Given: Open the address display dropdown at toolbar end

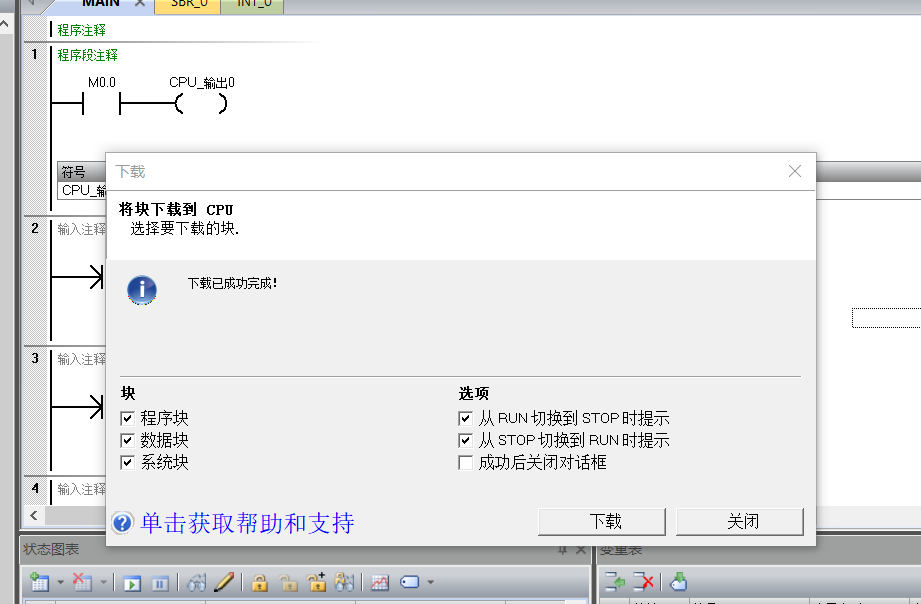Looking at the screenshot, I should (x=428, y=582).
